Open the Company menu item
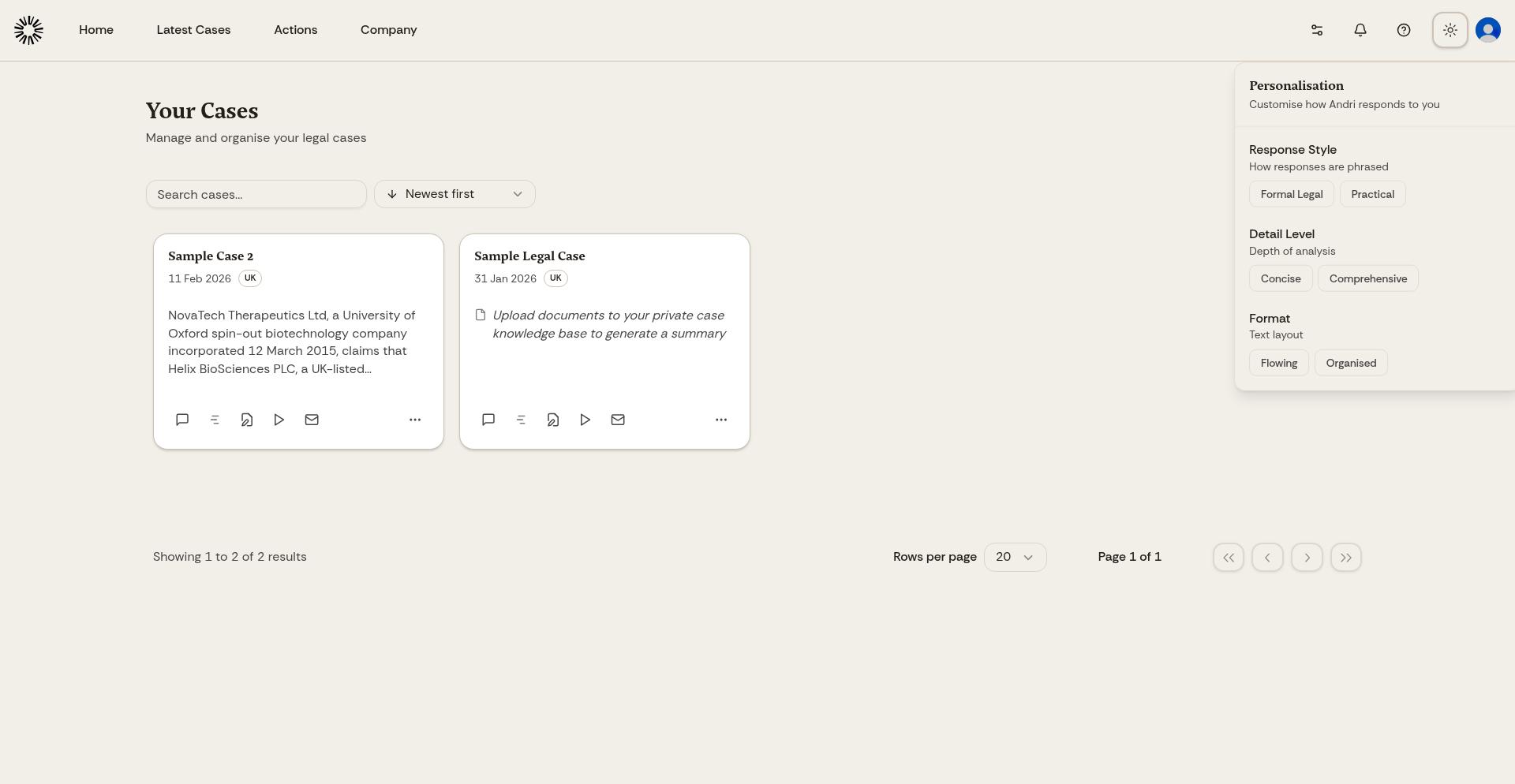Image resolution: width=1515 pixels, height=784 pixels. [388, 30]
